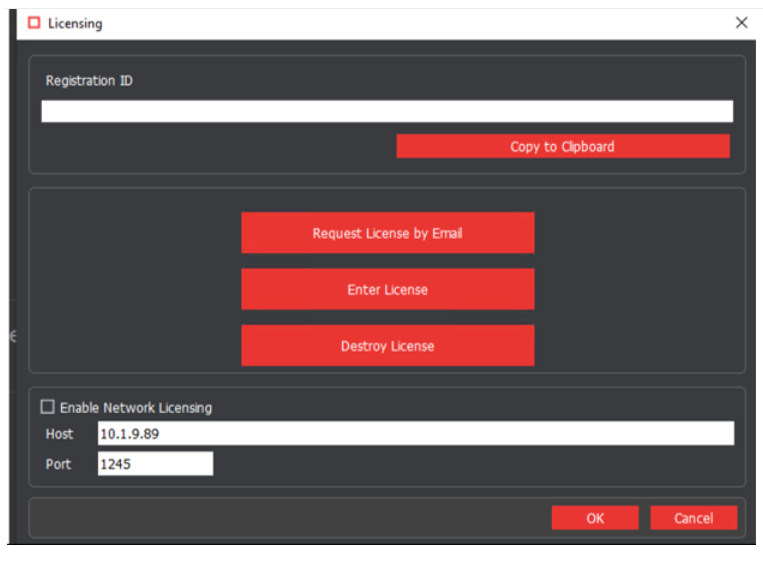Click the red Licensing window icon
This screenshot has width=763, height=565.
(x=34, y=23)
